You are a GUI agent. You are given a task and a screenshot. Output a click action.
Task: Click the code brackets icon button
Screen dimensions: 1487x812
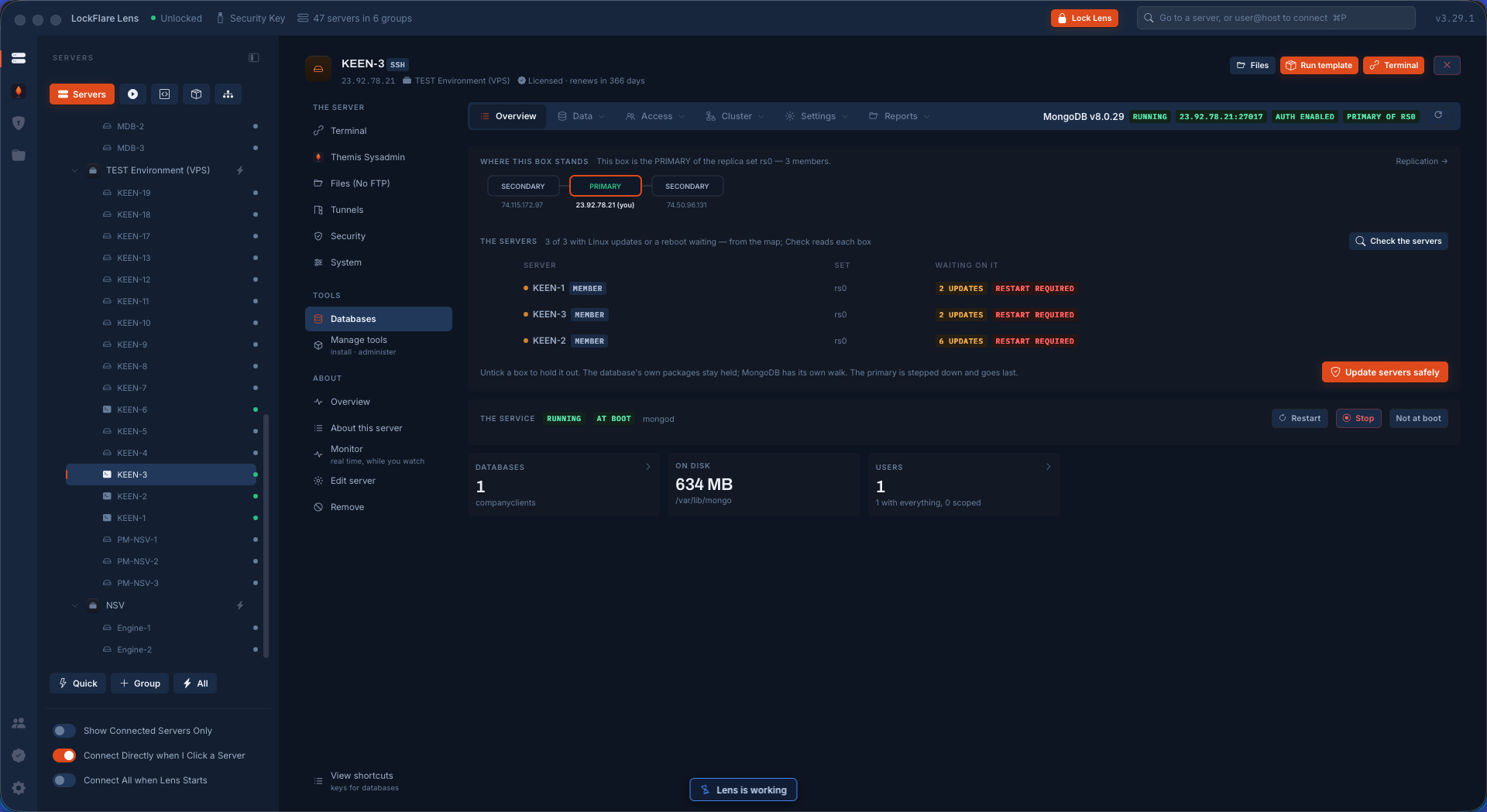(164, 94)
